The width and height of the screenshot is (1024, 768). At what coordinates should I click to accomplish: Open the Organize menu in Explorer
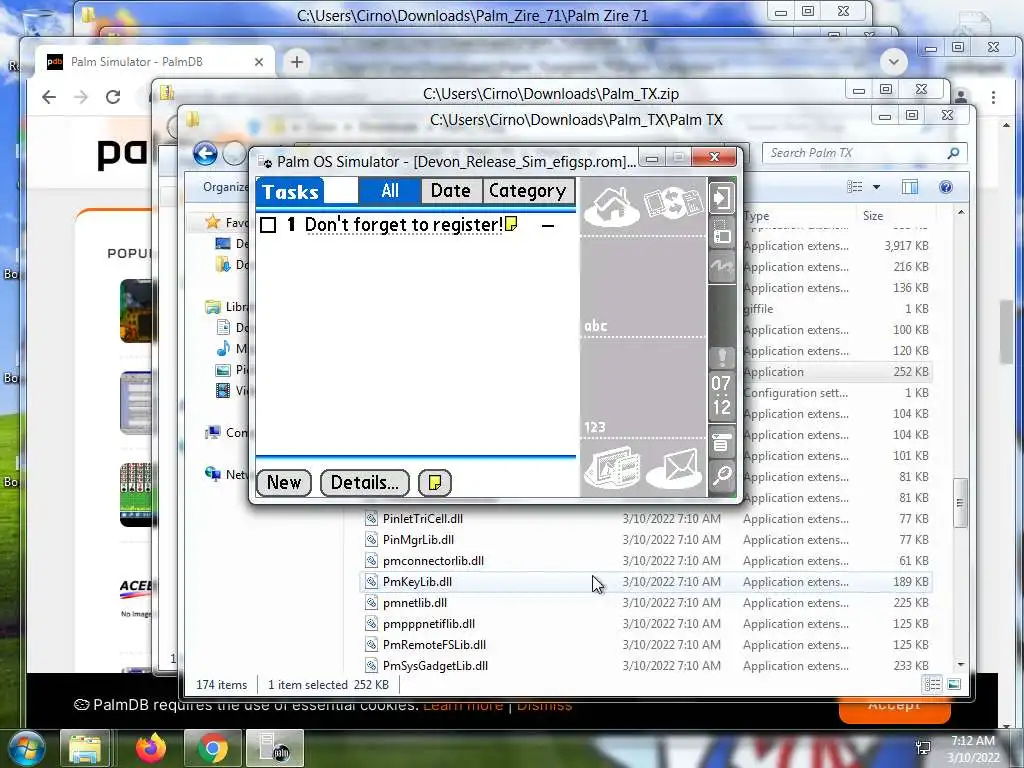pyautogui.click(x=225, y=187)
